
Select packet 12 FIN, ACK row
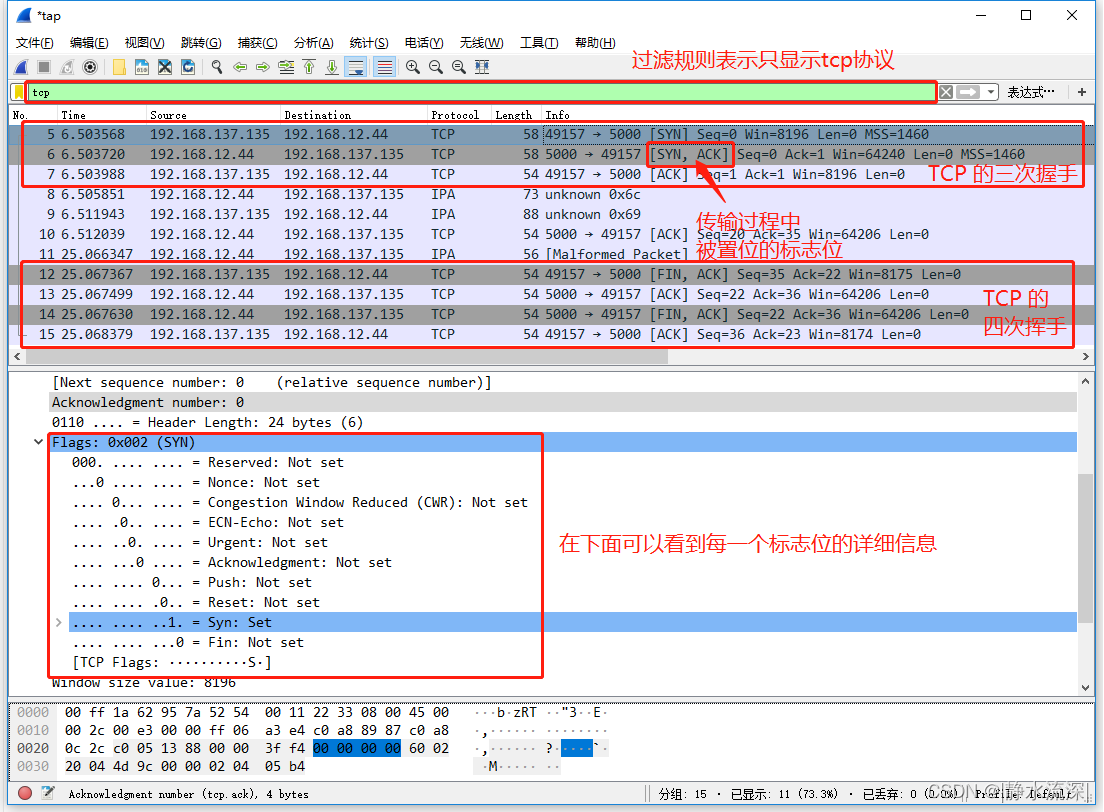tap(500, 274)
